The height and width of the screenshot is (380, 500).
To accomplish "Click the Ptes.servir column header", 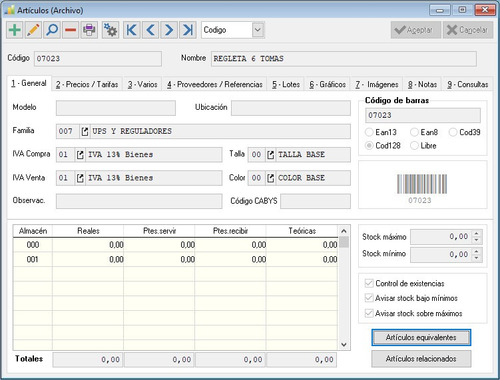I will click(159, 231).
